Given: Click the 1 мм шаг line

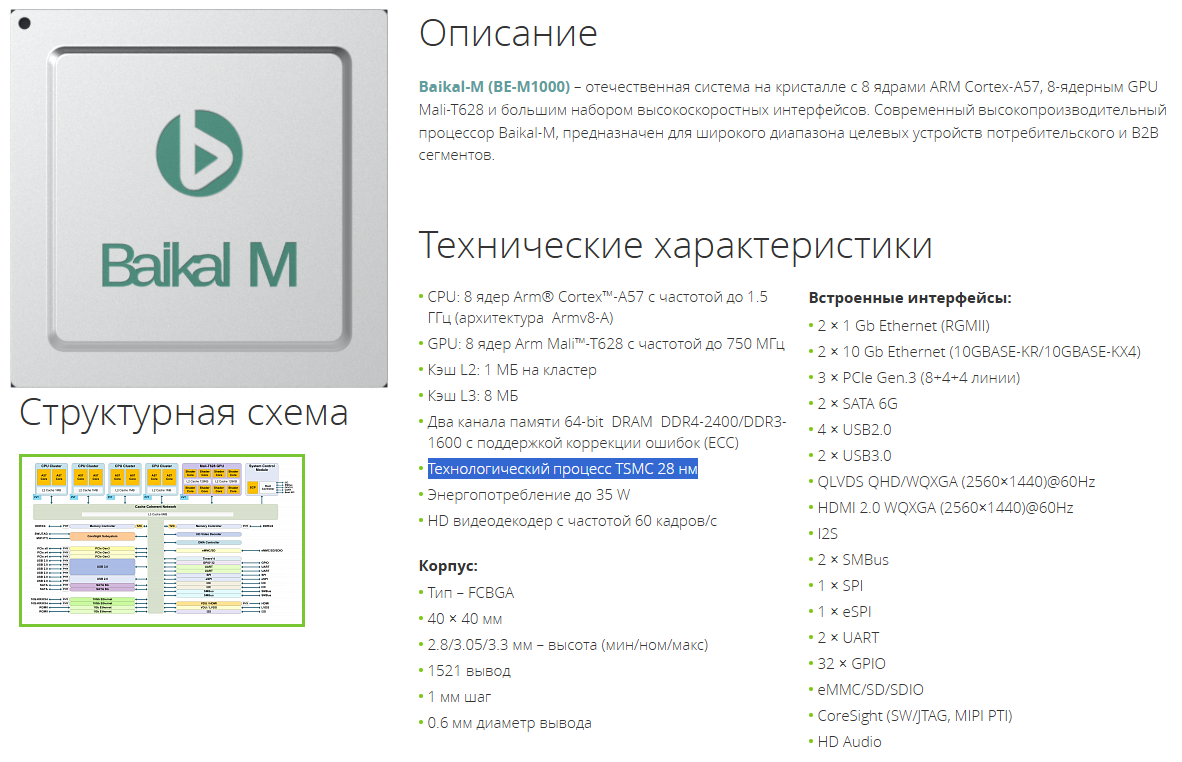Looking at the screenshot, I should 459,697.
